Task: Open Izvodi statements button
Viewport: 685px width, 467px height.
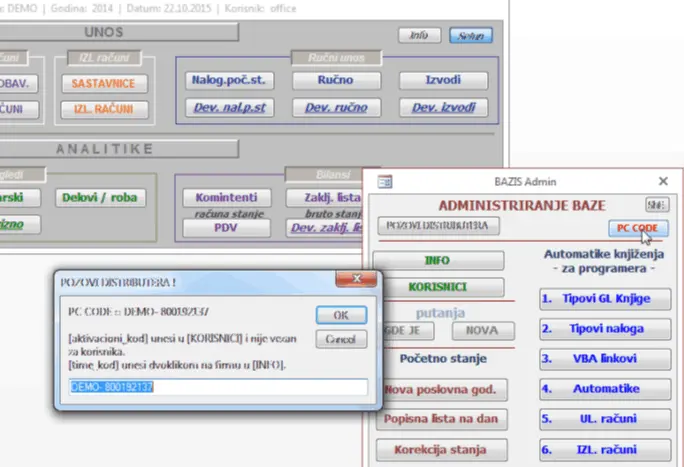Action: tap(443, 80)
